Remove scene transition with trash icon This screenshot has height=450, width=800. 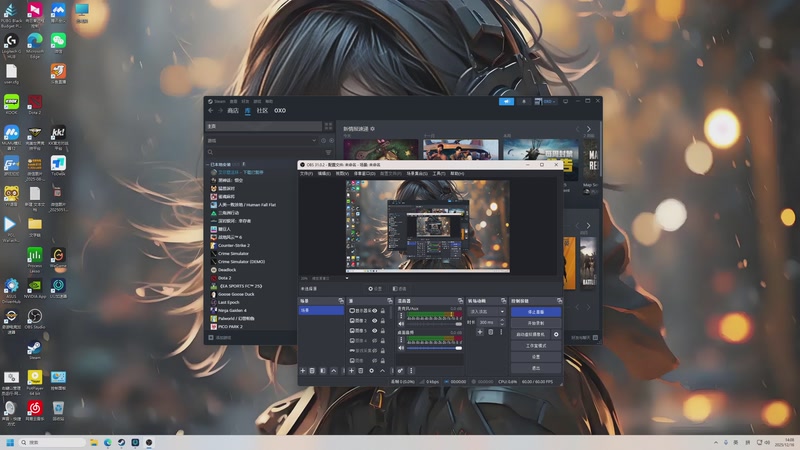pos(491,332)
